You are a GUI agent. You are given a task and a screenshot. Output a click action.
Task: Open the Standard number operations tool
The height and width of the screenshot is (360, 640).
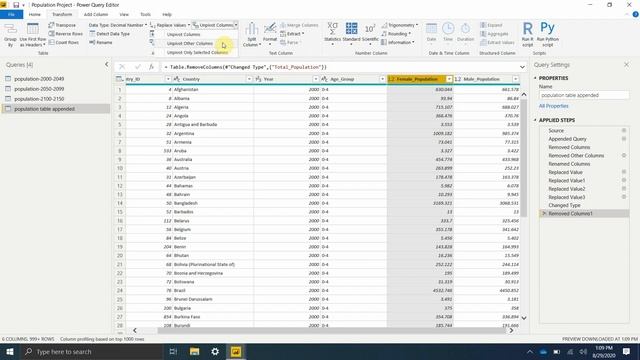(351, 33)
